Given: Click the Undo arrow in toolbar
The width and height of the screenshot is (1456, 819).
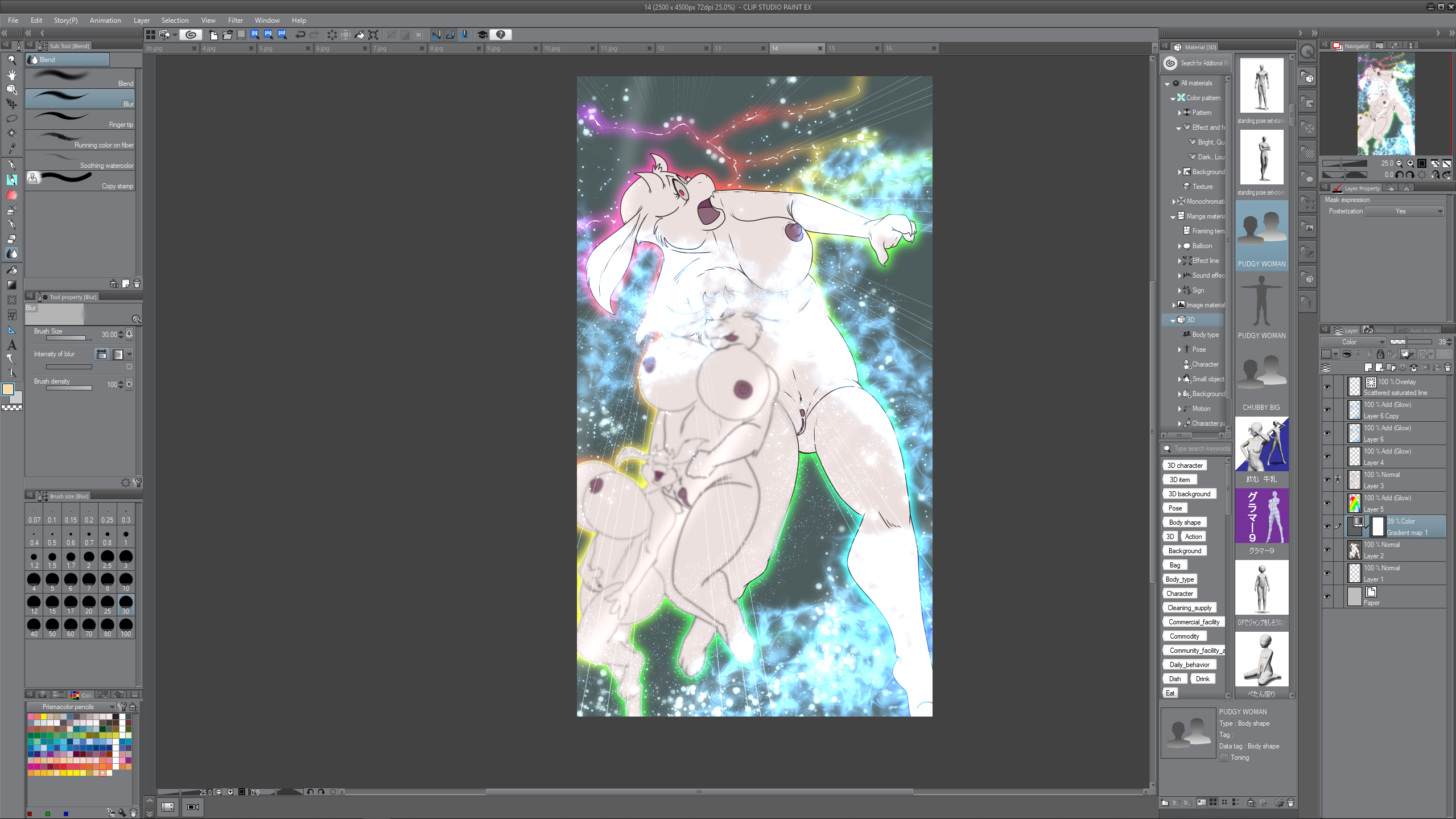Looking at the screenshot, I should pos(300,35).
